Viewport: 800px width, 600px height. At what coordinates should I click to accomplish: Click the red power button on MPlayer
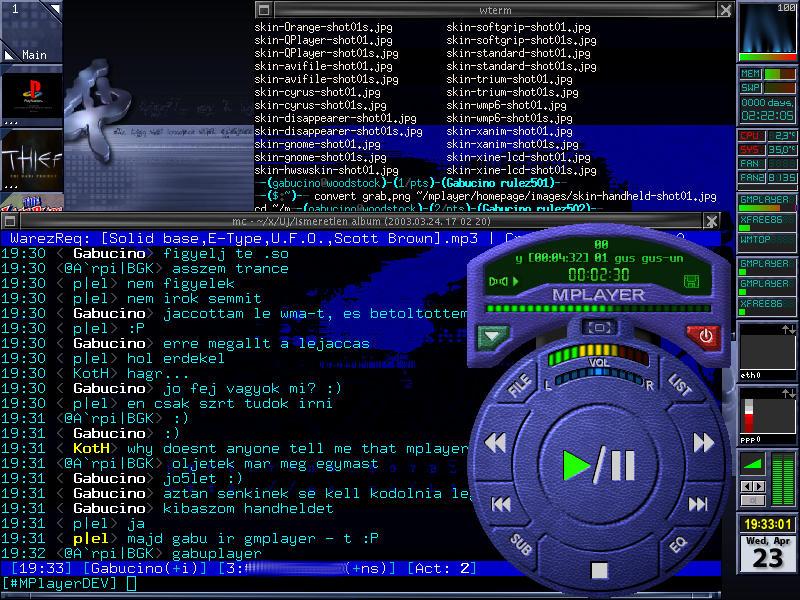coord(704,336)
